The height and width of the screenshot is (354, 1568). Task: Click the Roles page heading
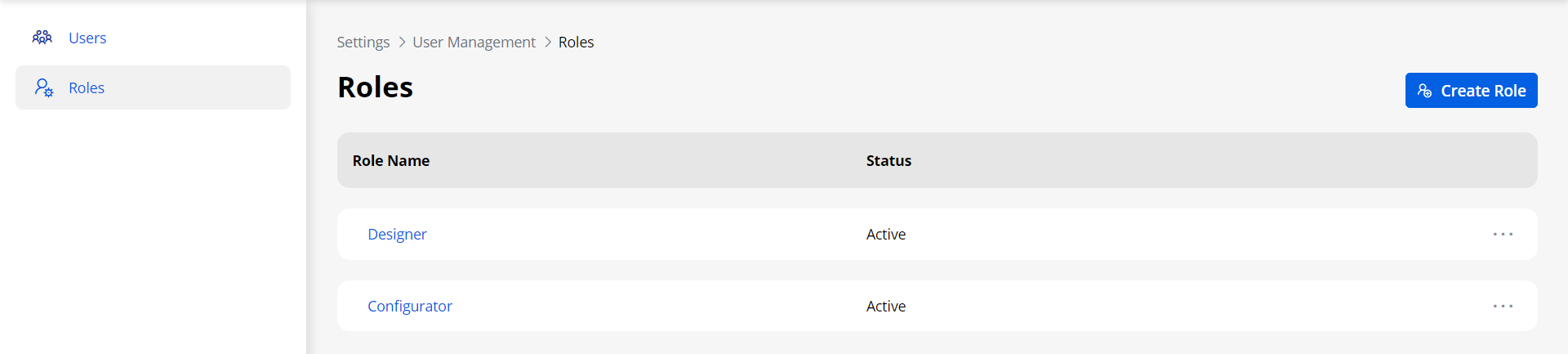click(x=376, y=87)
